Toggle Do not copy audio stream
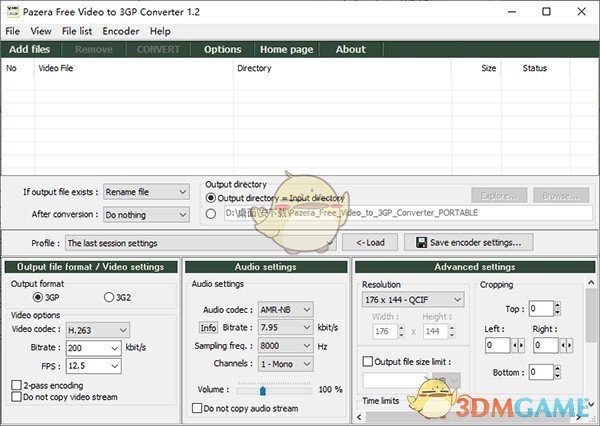The image size is (600, 426). click(x=197, y=408)
